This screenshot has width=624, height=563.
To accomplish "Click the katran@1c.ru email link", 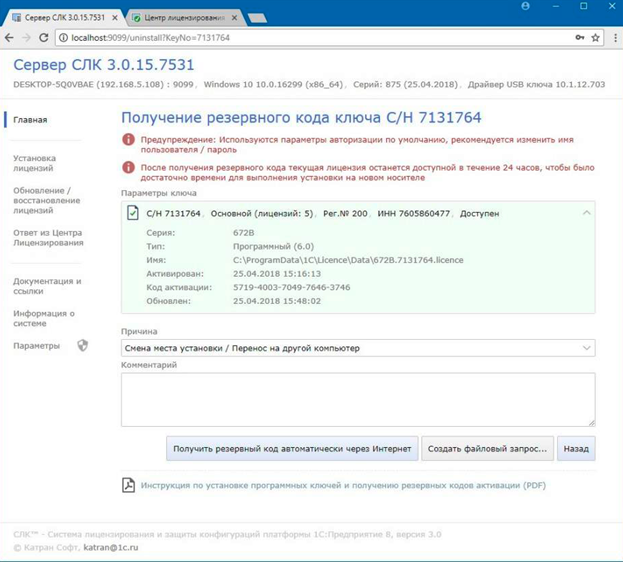I will pyautogui.click(x=110, y=548).
